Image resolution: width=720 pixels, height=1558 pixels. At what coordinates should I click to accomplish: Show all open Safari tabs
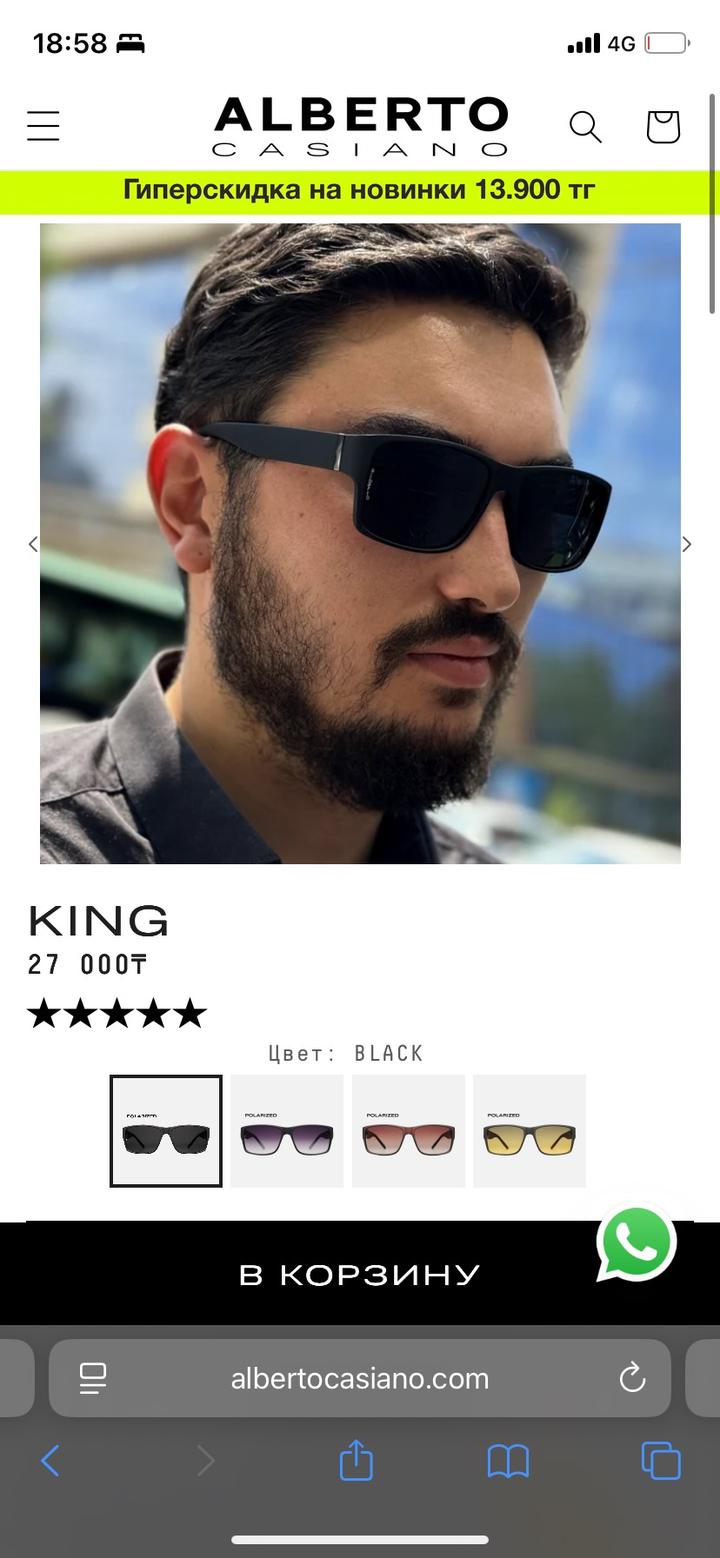pos(661,1462)
